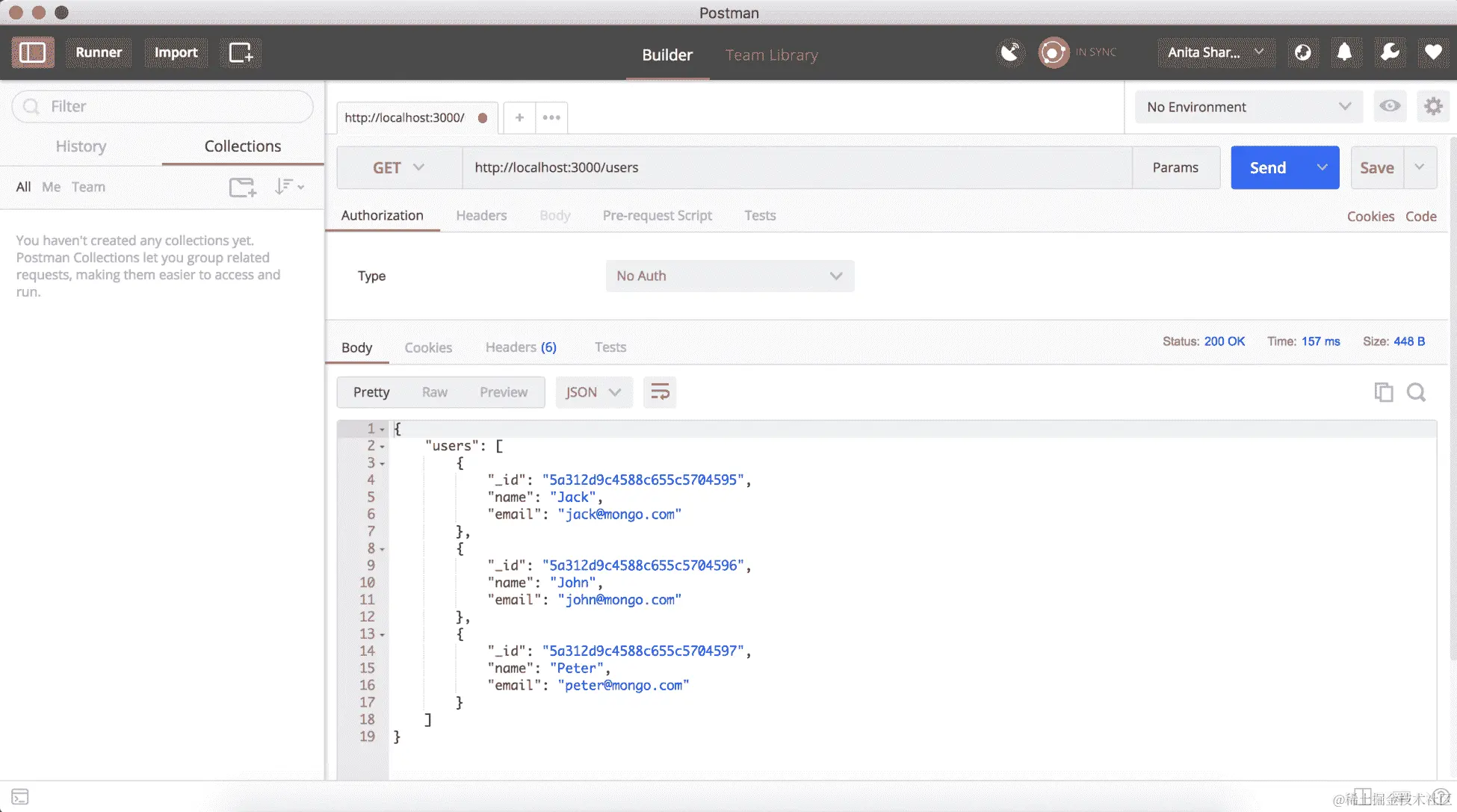Open a new window via the plus-window icon
The width and height of the screenshot is (1457, 812).
point(241,52)
